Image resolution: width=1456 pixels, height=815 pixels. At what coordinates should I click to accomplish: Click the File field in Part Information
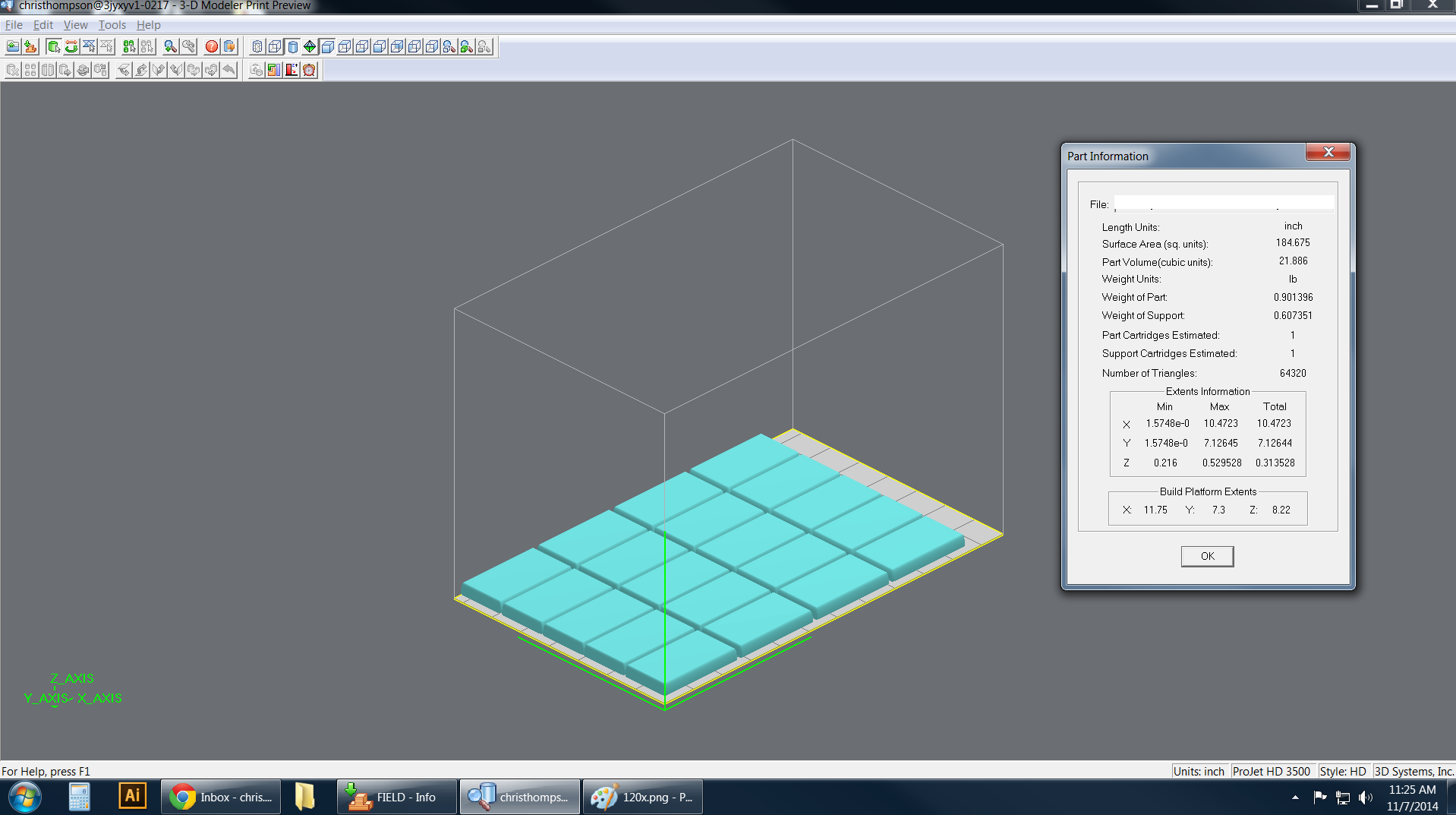1223,204
